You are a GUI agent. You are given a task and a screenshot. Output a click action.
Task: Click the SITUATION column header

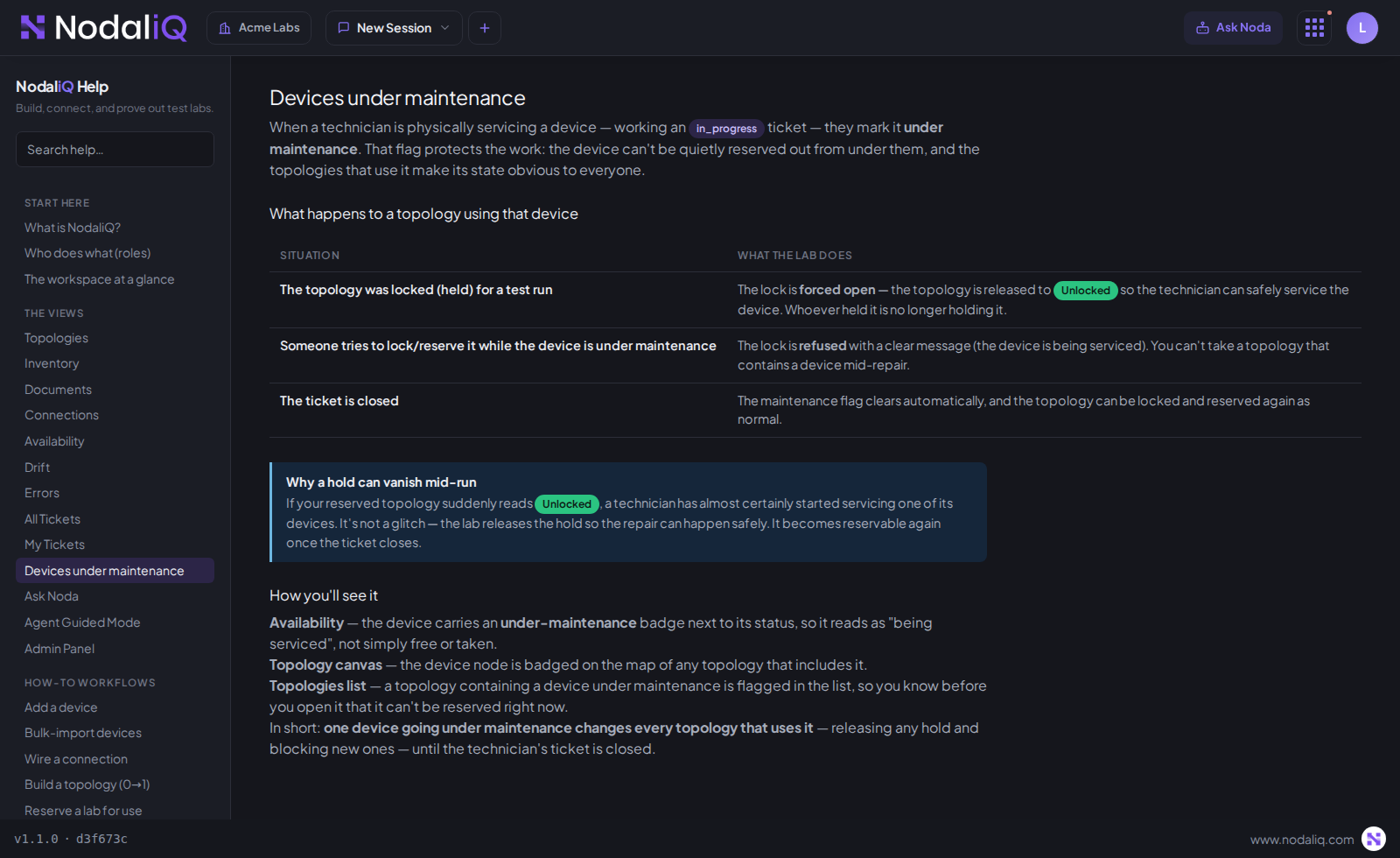tap(310, 256)
